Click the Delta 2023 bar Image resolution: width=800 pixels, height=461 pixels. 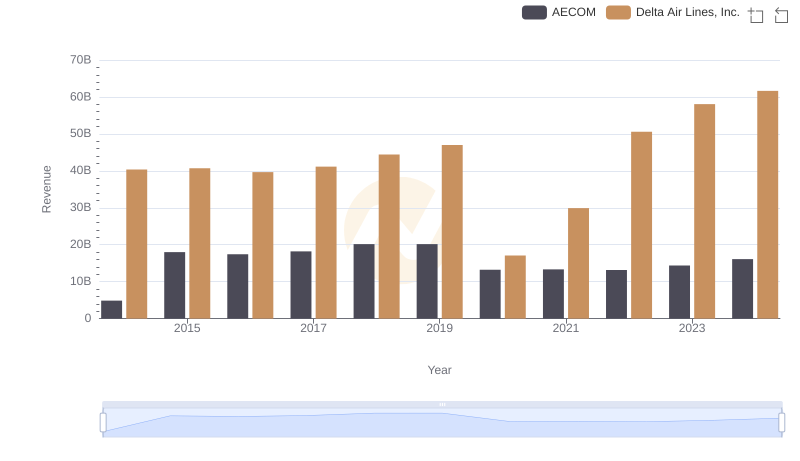(705, 211)
